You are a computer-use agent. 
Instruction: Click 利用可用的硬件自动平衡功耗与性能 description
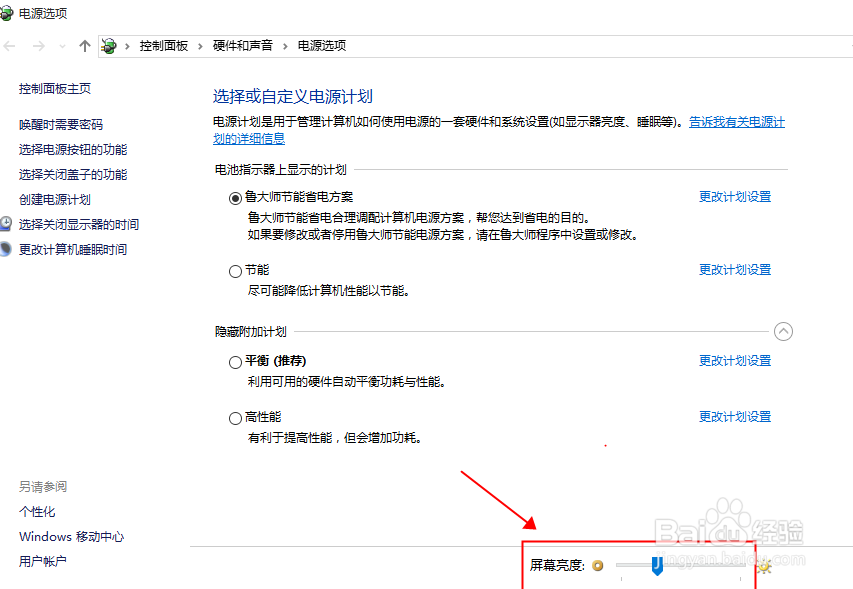(347, 382)
